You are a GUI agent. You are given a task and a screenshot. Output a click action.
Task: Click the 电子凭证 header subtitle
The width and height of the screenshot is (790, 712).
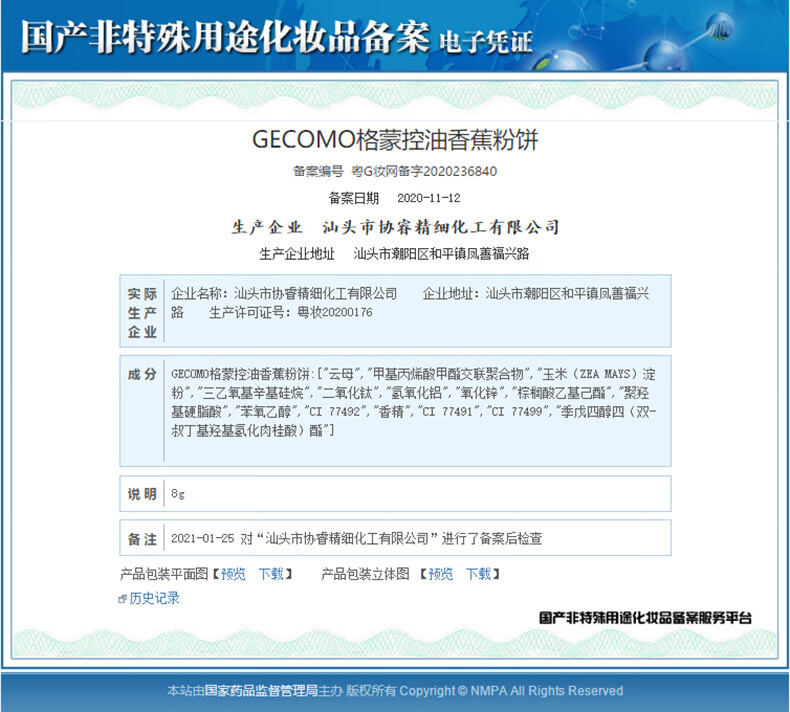coord(486,42)
